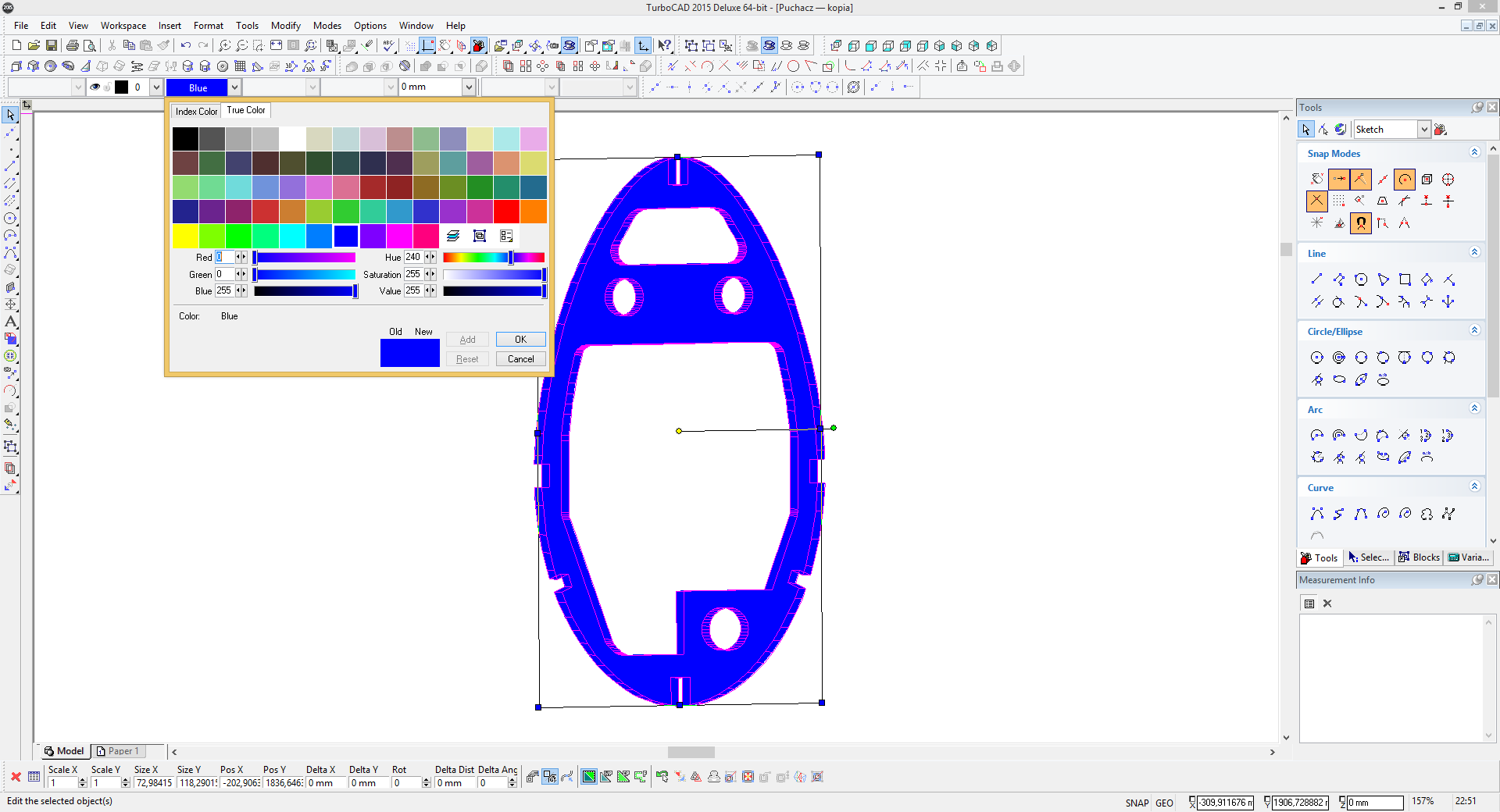Click the Save icon in the toolbar

click(52, 46)
